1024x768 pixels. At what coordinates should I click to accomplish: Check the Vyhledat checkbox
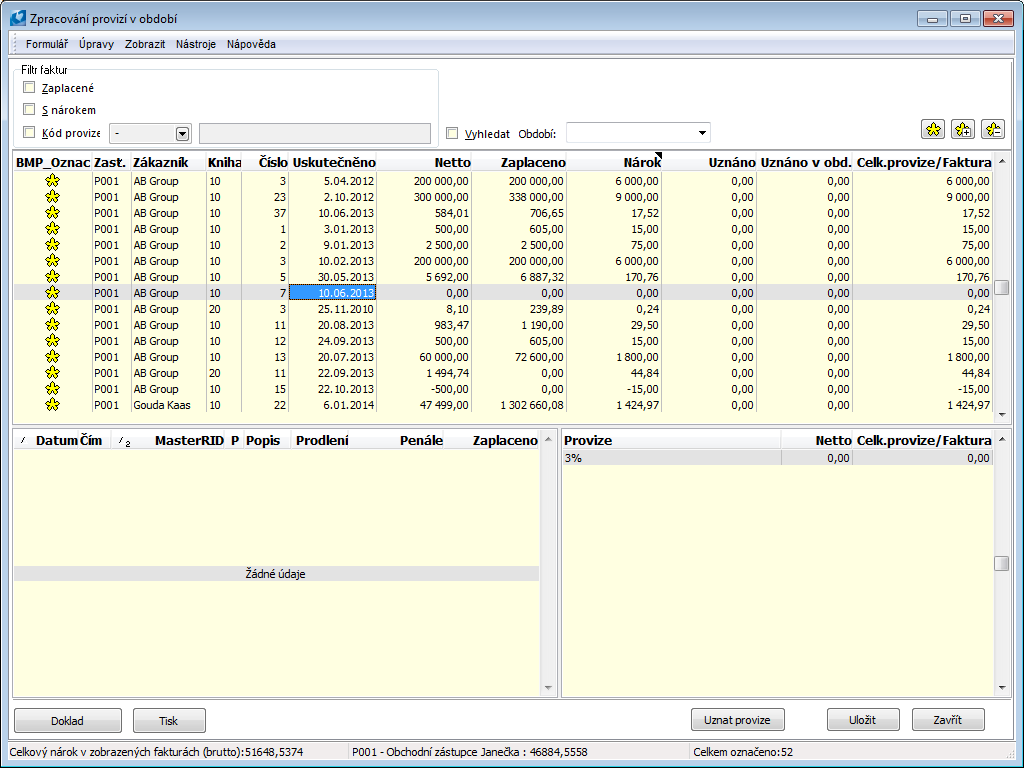pyautogui.click(x=452, y=133)
